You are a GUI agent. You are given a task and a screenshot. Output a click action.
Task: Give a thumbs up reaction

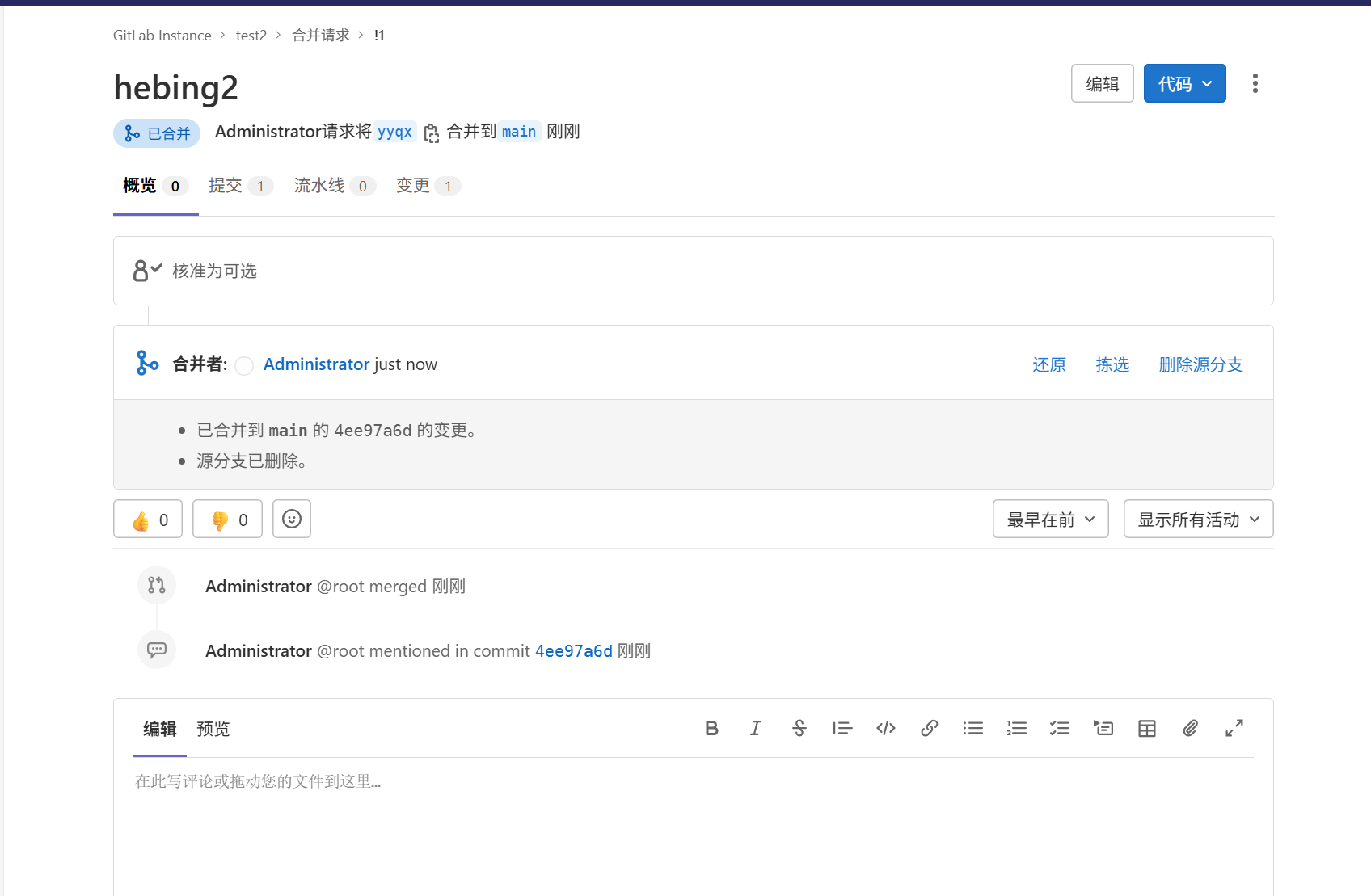(148, 520)
